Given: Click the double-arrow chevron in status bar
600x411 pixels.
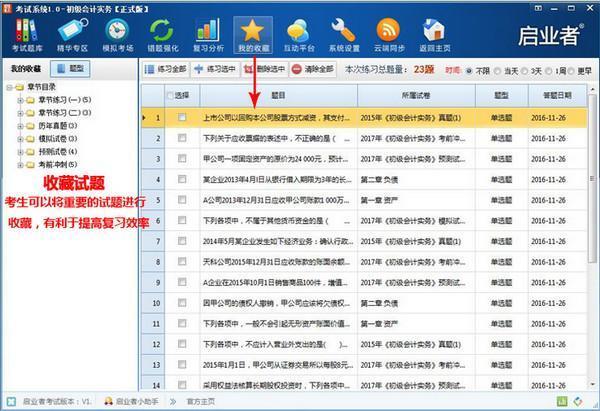Looking at the screenshot, I should coord(173,401).
